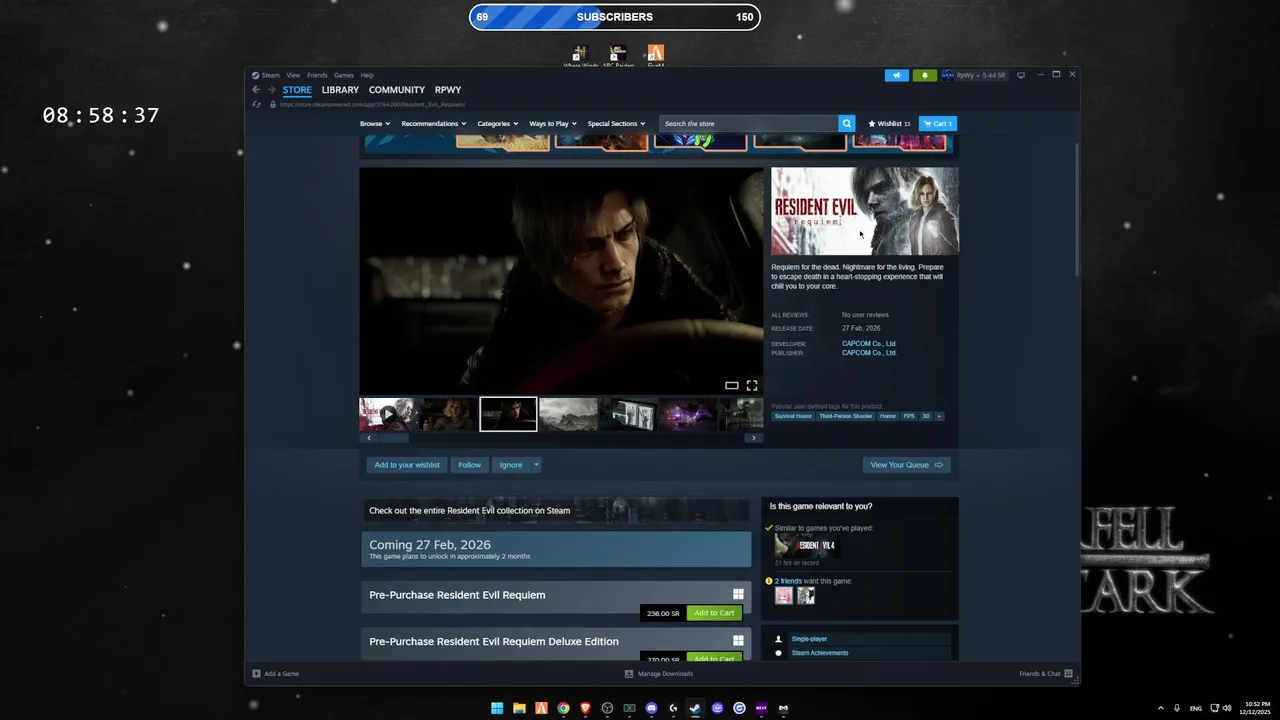Click the Steam forward navigation arrow

click(x=270, y=90)
